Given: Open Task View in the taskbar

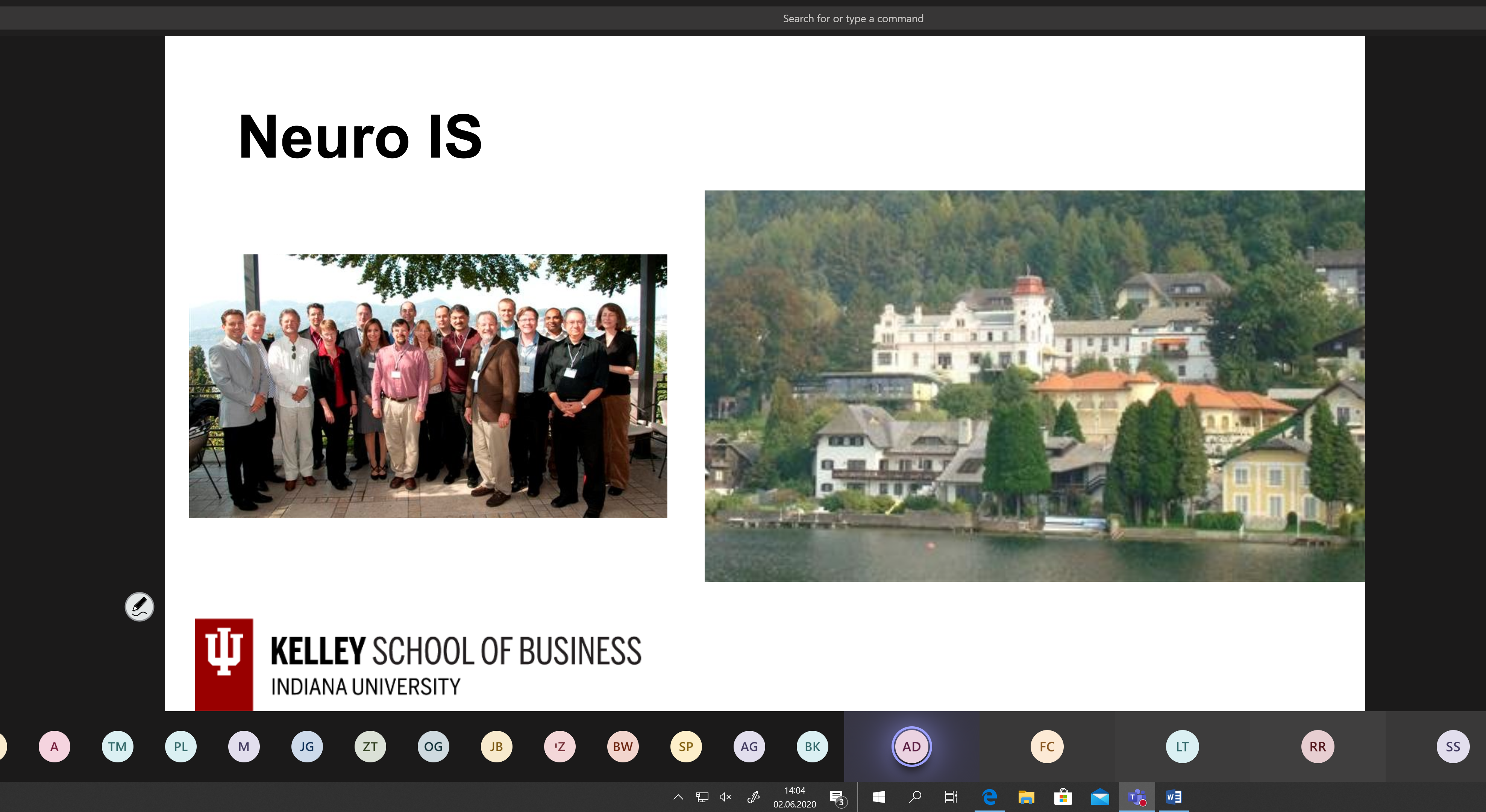Looking at the screenshot, I should coord(951,797).
